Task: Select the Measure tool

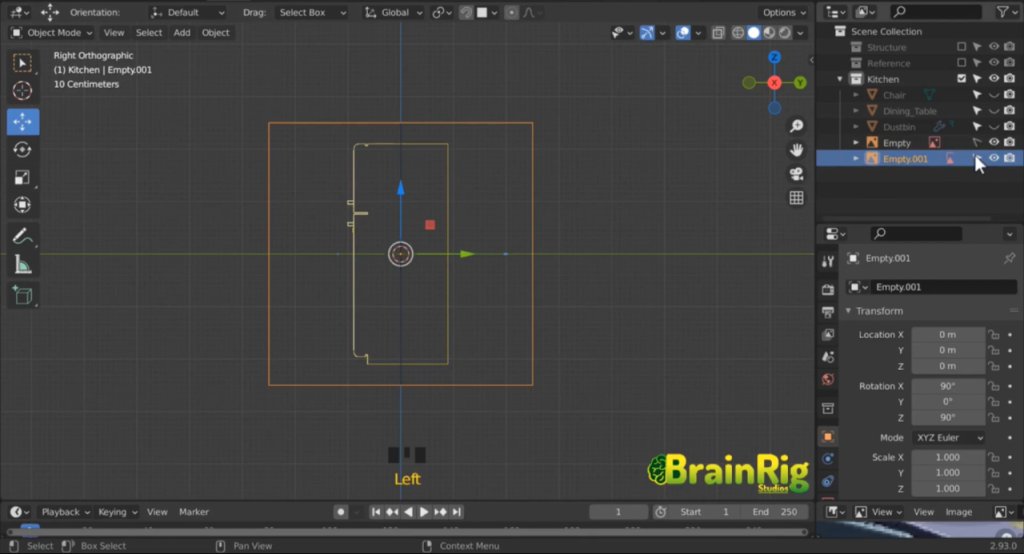Action: coord(22,265)
